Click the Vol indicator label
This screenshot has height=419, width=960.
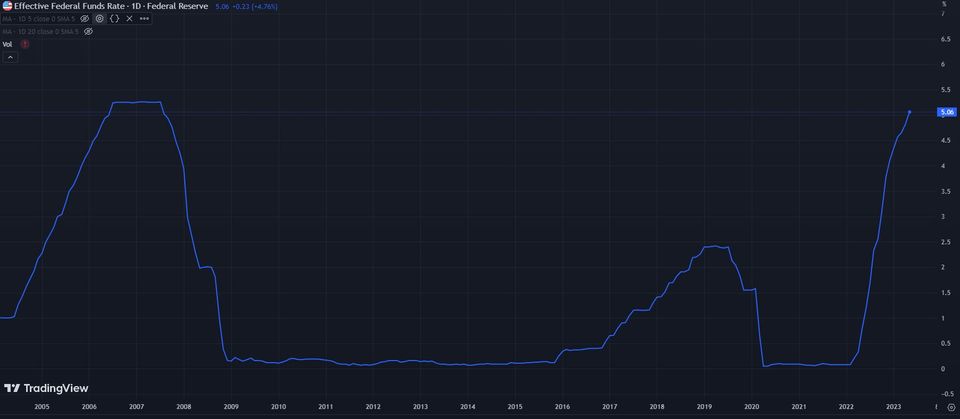click(x=7, y=44)
